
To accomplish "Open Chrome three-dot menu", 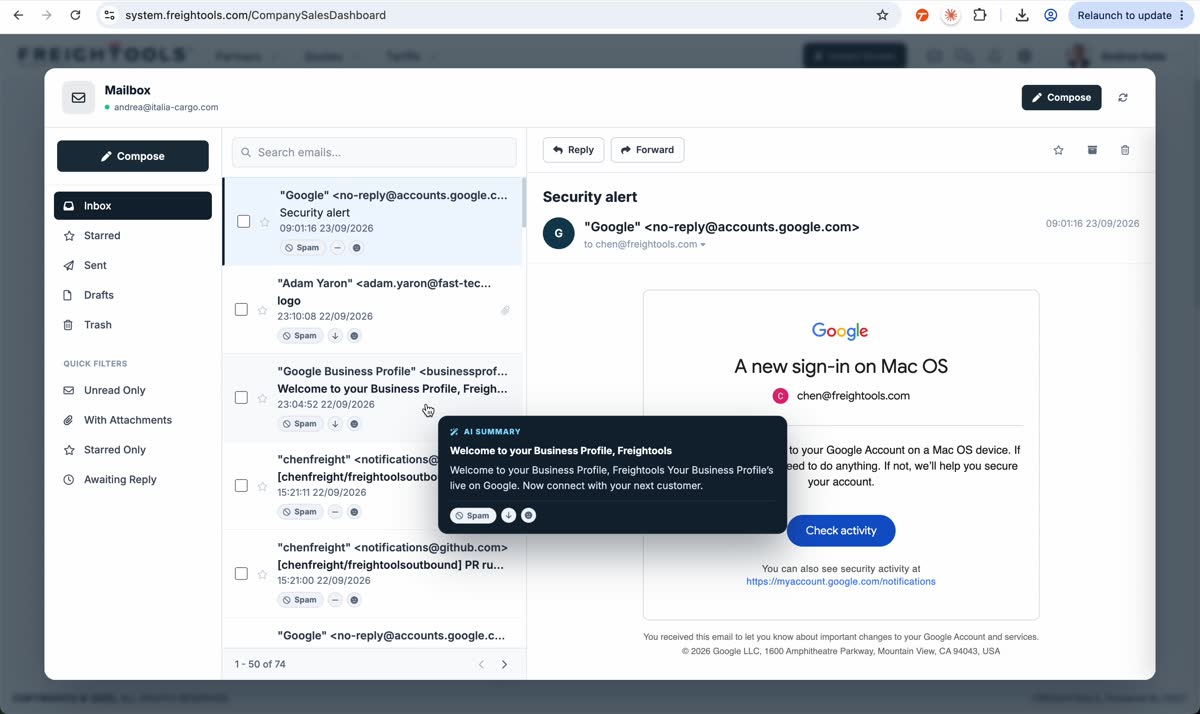I will pyautogui.click(x=1181, y=15).
